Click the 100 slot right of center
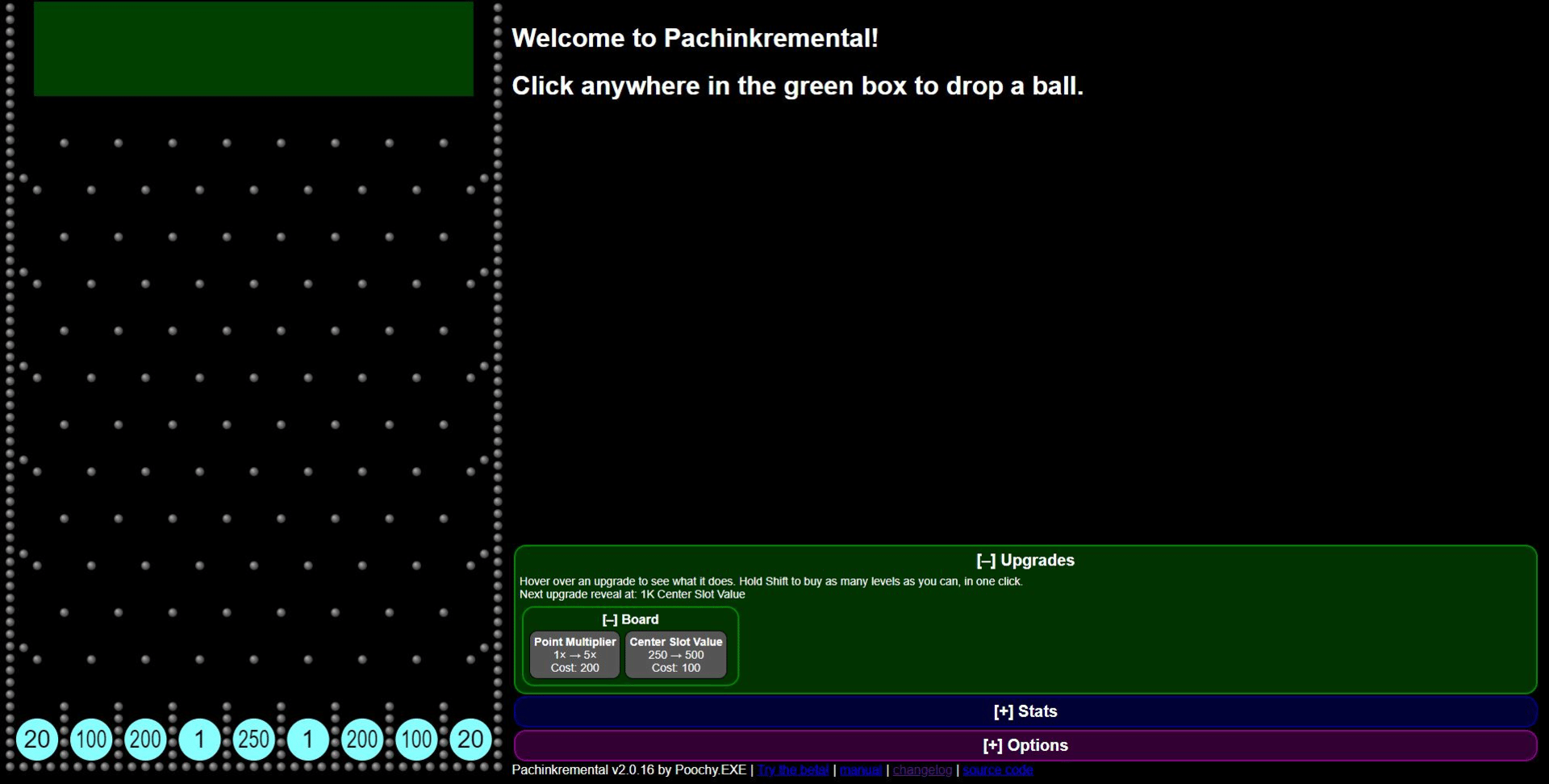The image size is (1549, 784). click(416, 739)
